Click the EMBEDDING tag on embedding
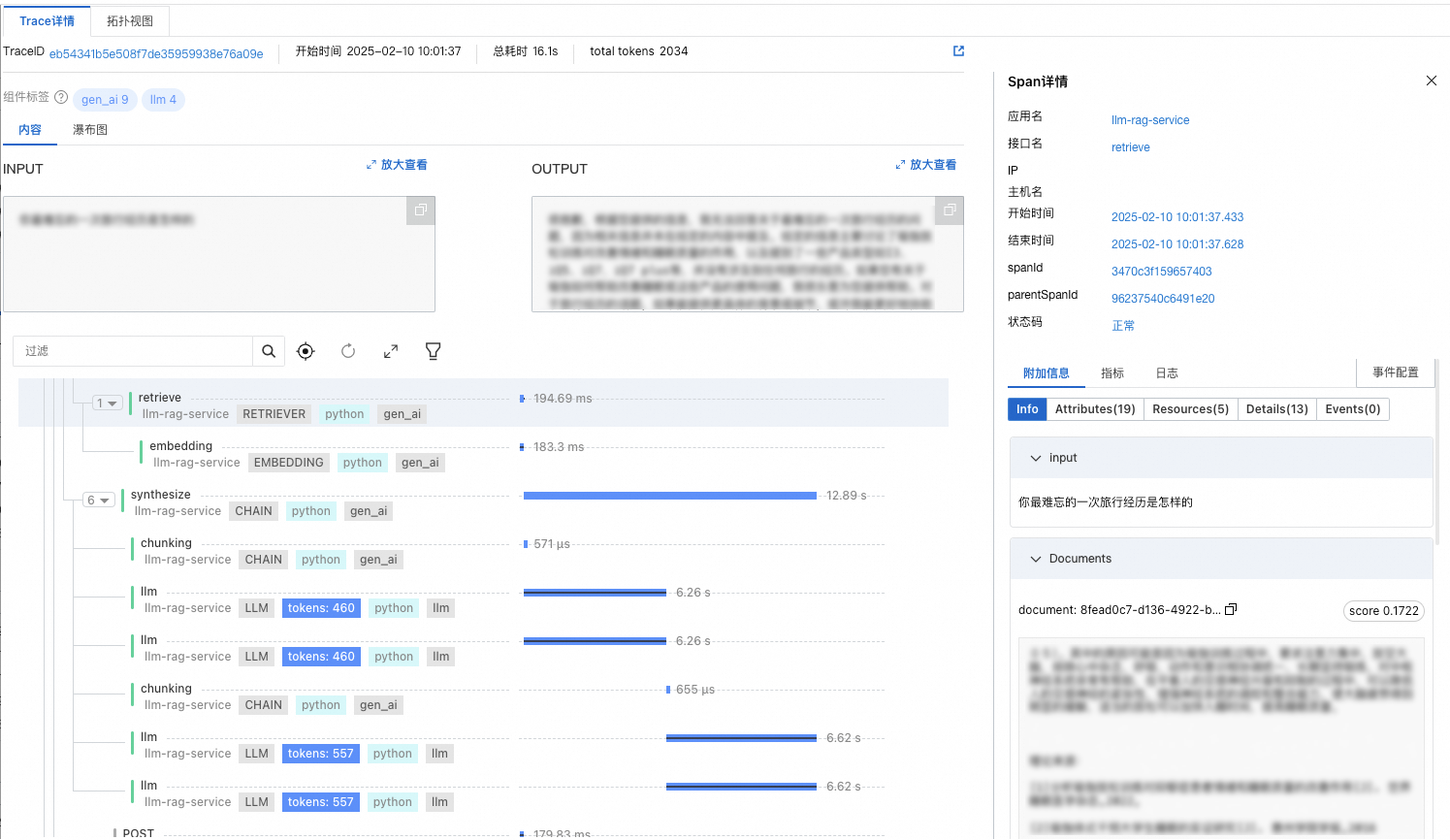 tap(289, 463)
